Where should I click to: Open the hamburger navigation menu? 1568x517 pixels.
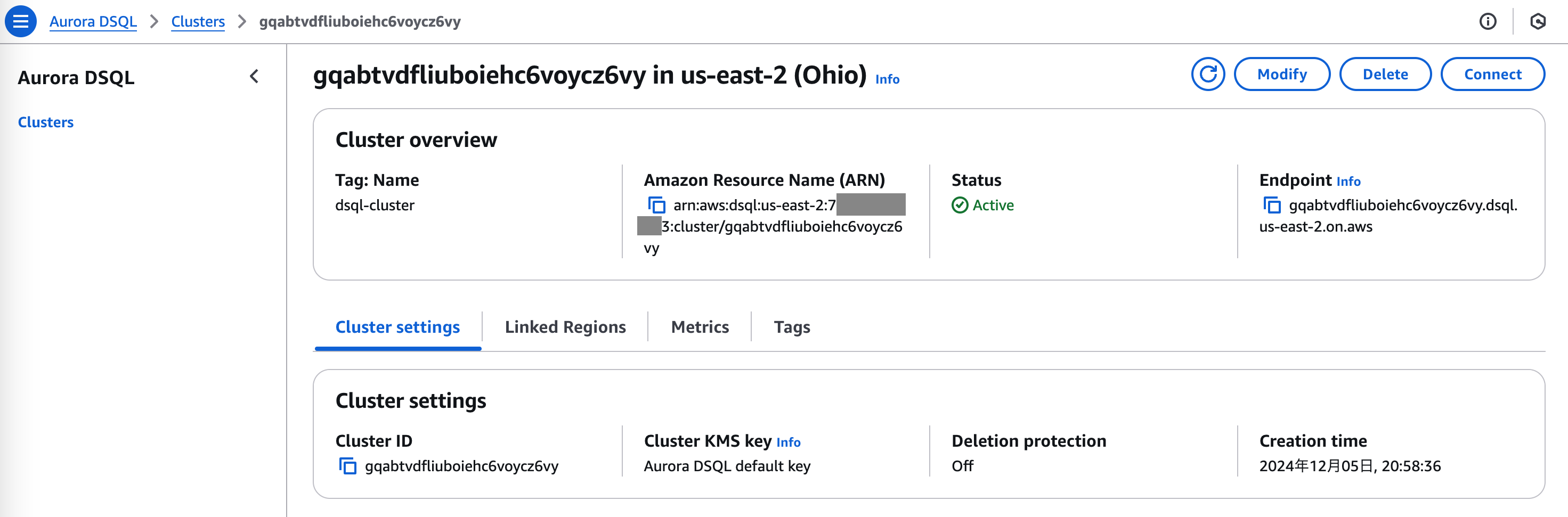[x=21, y=21]
